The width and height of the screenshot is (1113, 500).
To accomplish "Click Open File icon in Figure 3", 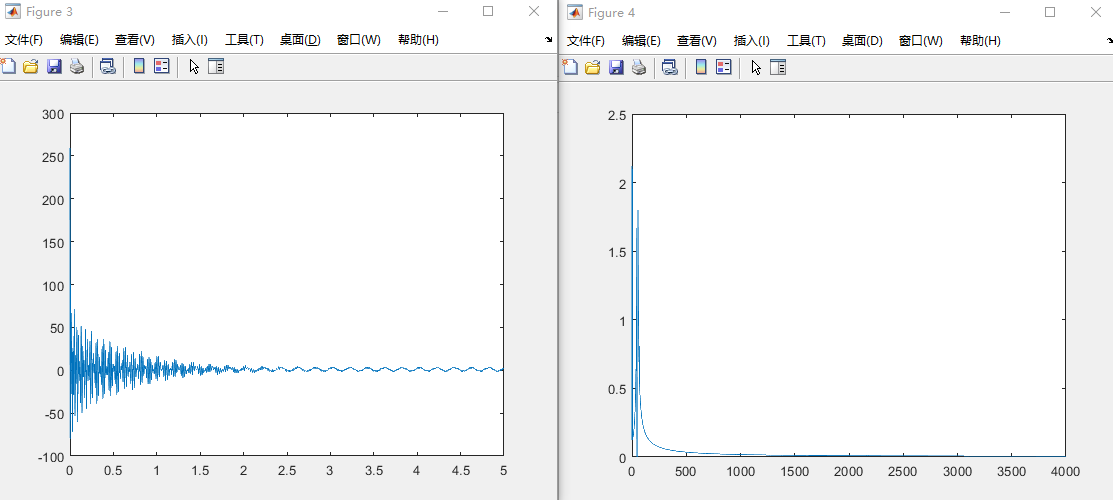I will (31, 67).
